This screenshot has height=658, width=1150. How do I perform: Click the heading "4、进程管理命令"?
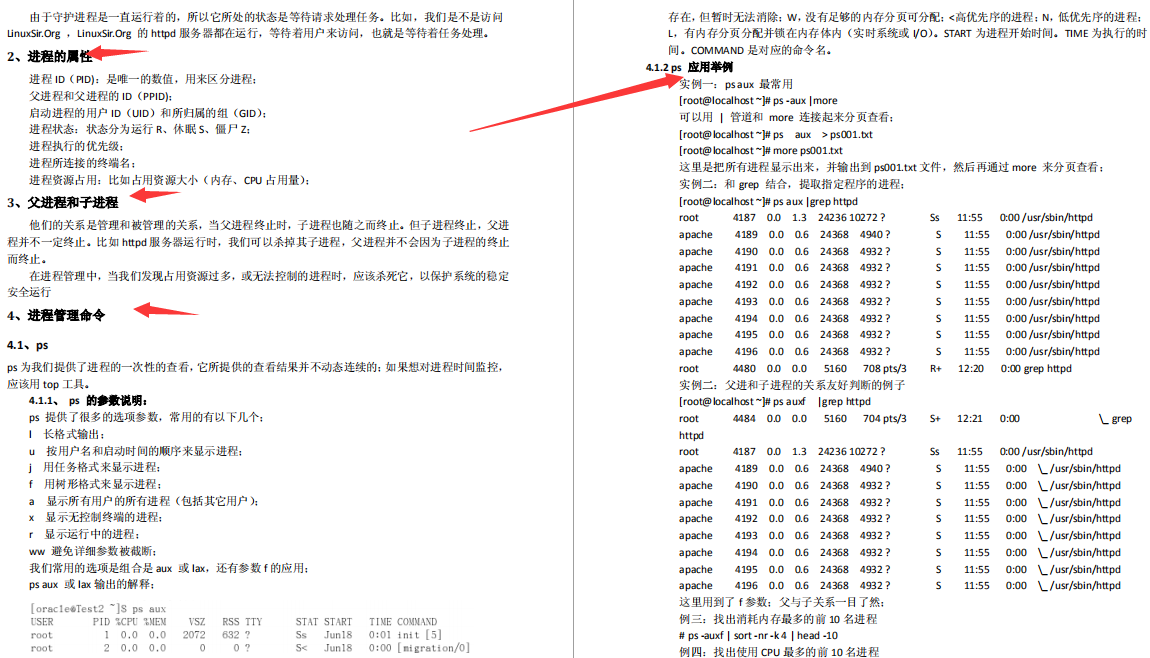click(x=56, y=315)
